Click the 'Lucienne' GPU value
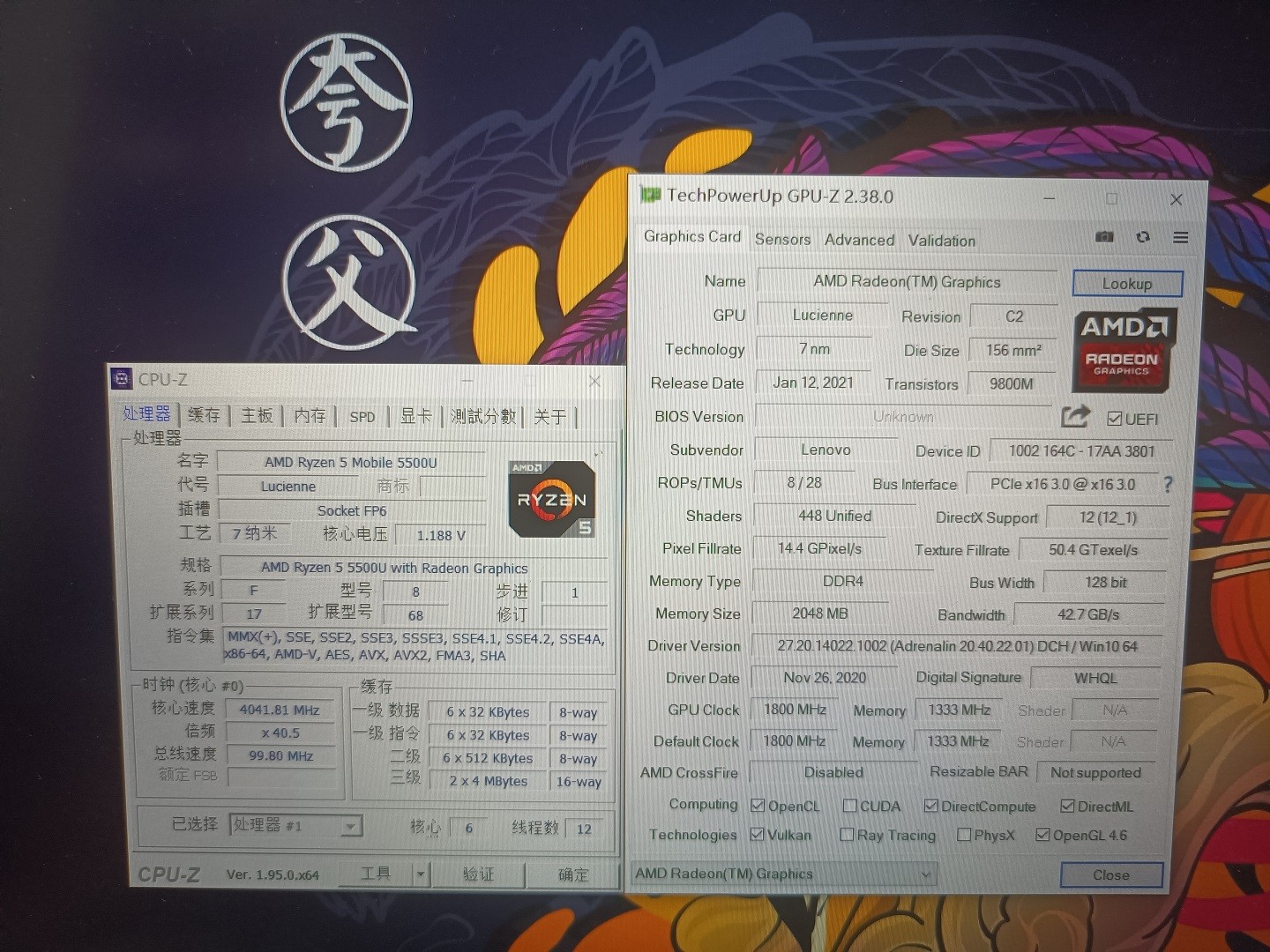The width and height of the screenshot is (1270, 952). tap(822, 316)
